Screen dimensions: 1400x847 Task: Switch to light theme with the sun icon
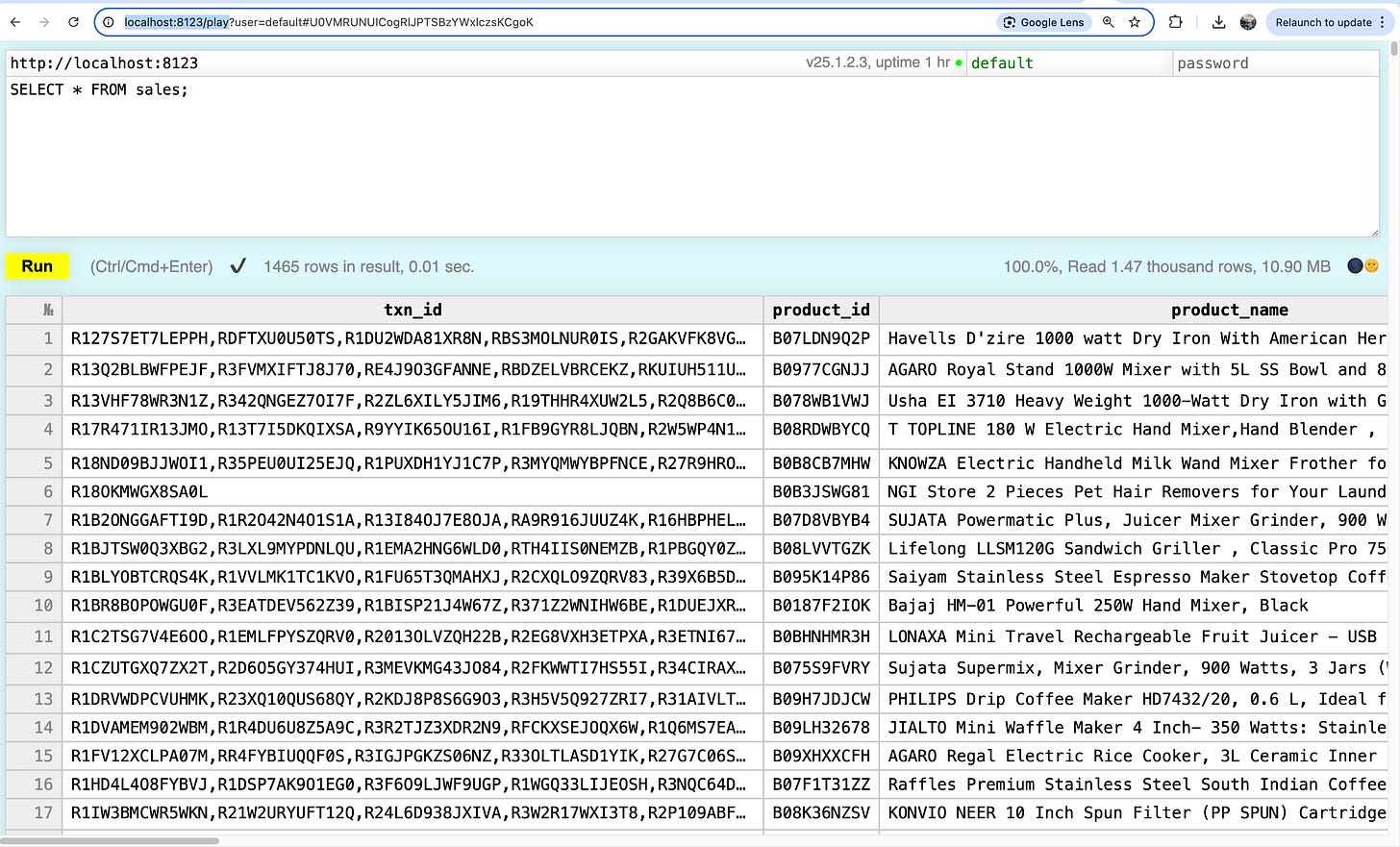1372,266
